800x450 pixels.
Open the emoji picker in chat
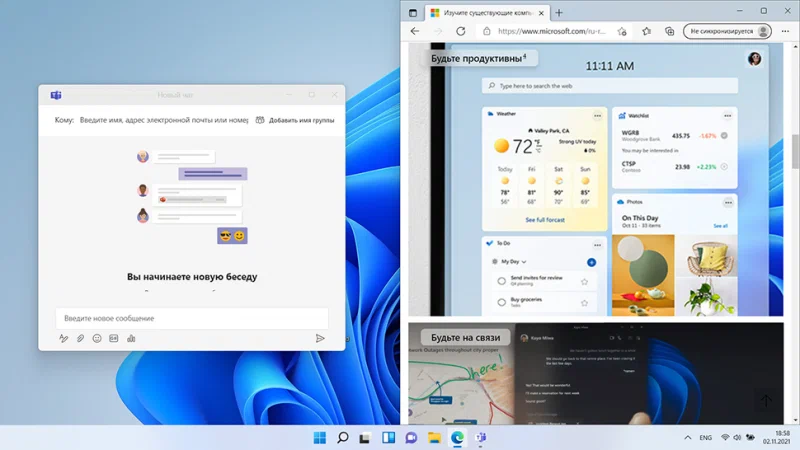coord(97,339)
